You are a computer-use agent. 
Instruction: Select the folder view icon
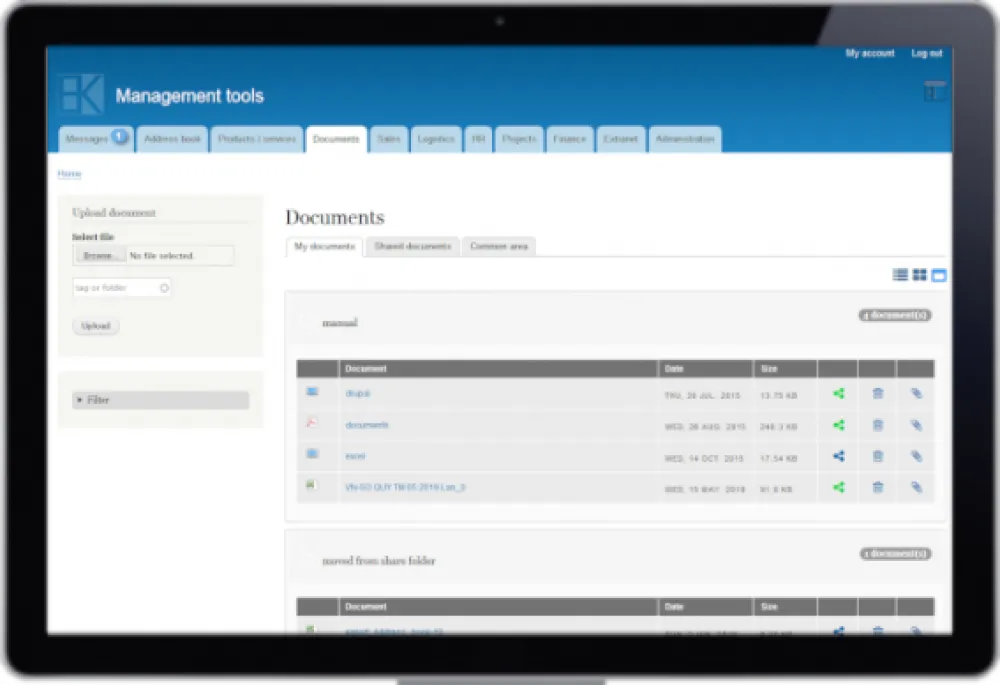coord(939,276)
